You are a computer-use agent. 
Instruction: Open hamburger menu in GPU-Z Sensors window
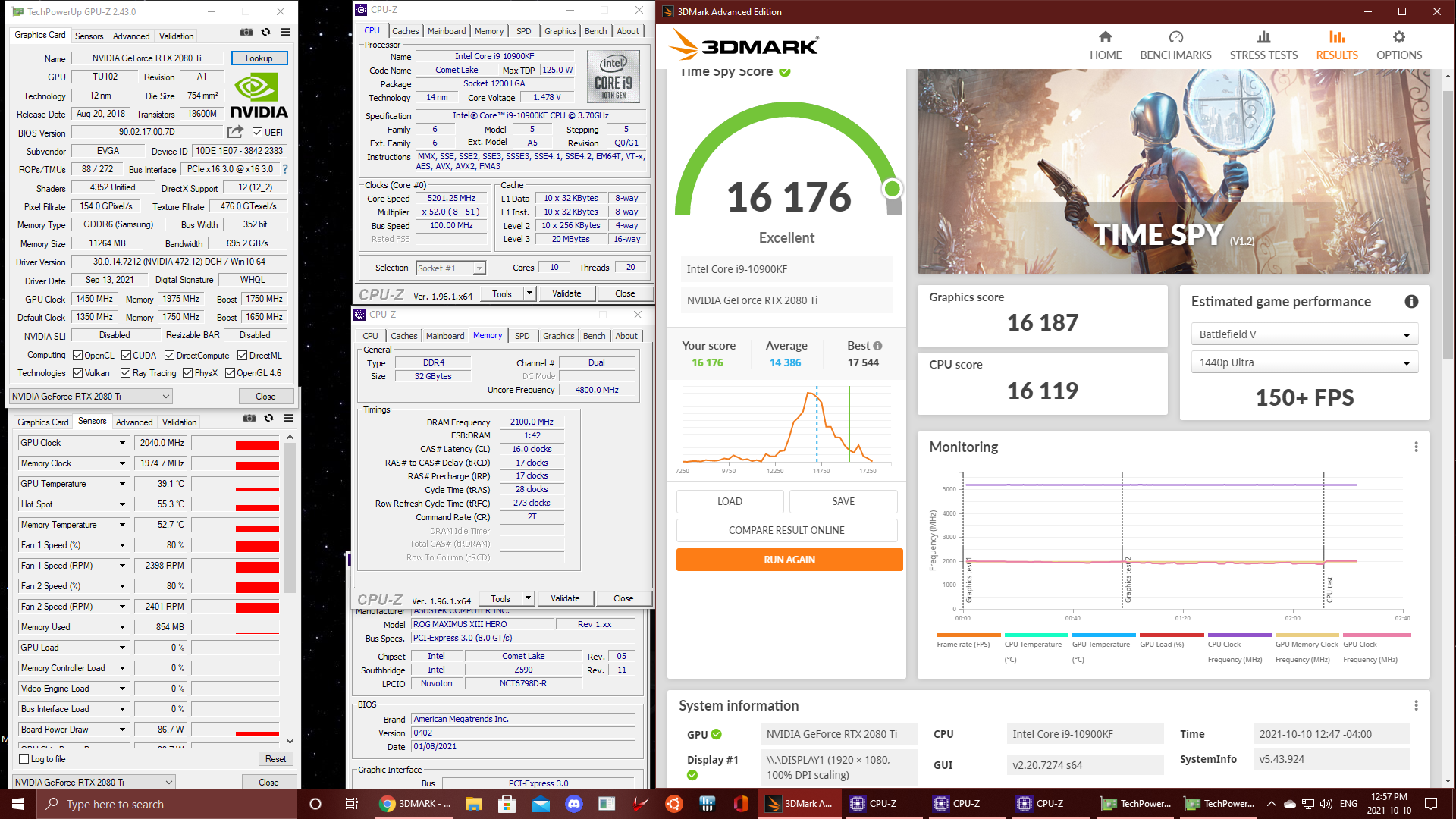point(289,418)
